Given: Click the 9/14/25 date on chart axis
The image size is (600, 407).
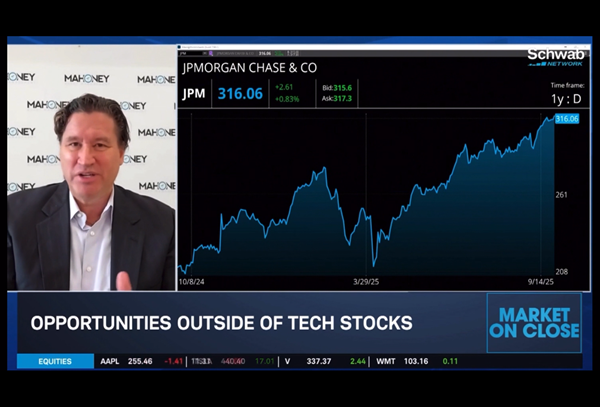Looking at the screenshot, I should click(540, 283).
